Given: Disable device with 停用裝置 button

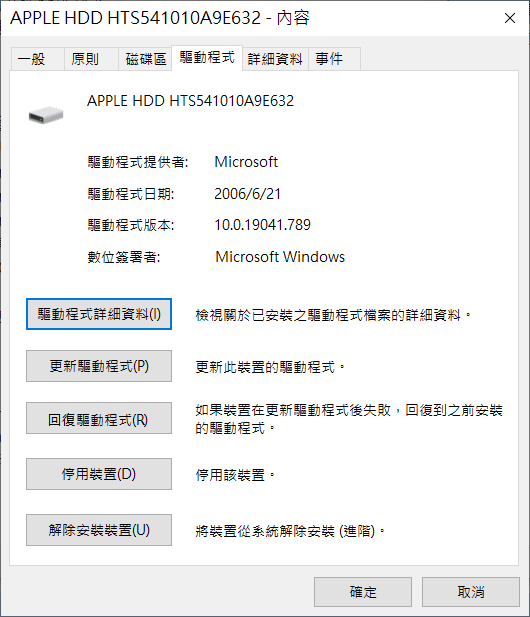Looking at the screenshot, I should [x=99, y=474].
